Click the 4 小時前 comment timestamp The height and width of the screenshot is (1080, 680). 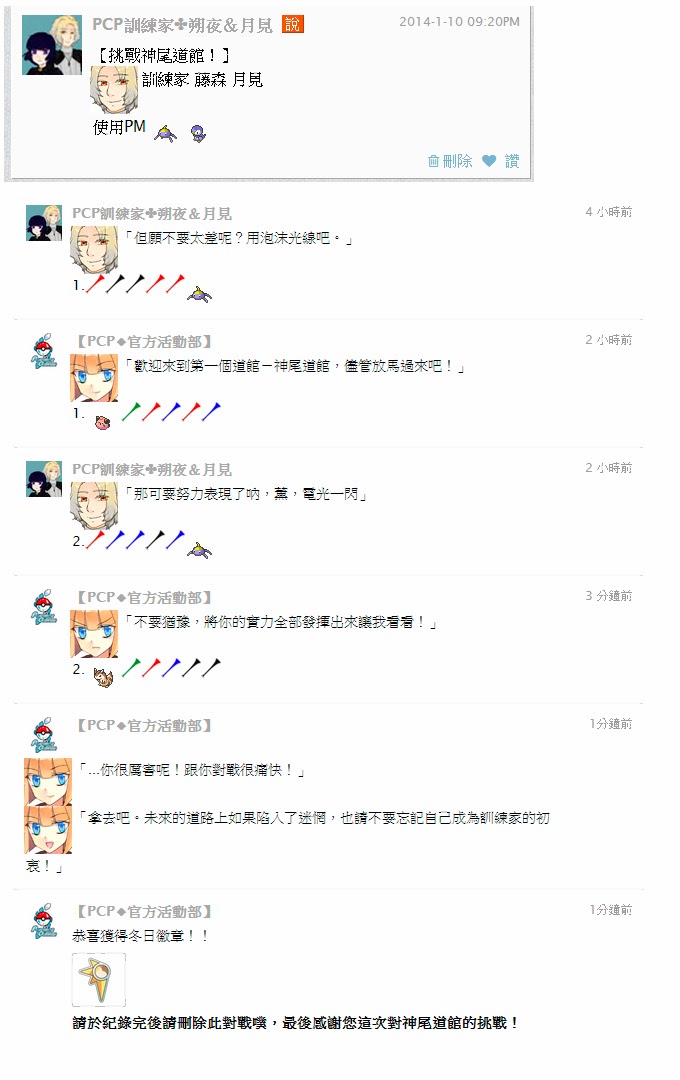[x=608, y=211]
